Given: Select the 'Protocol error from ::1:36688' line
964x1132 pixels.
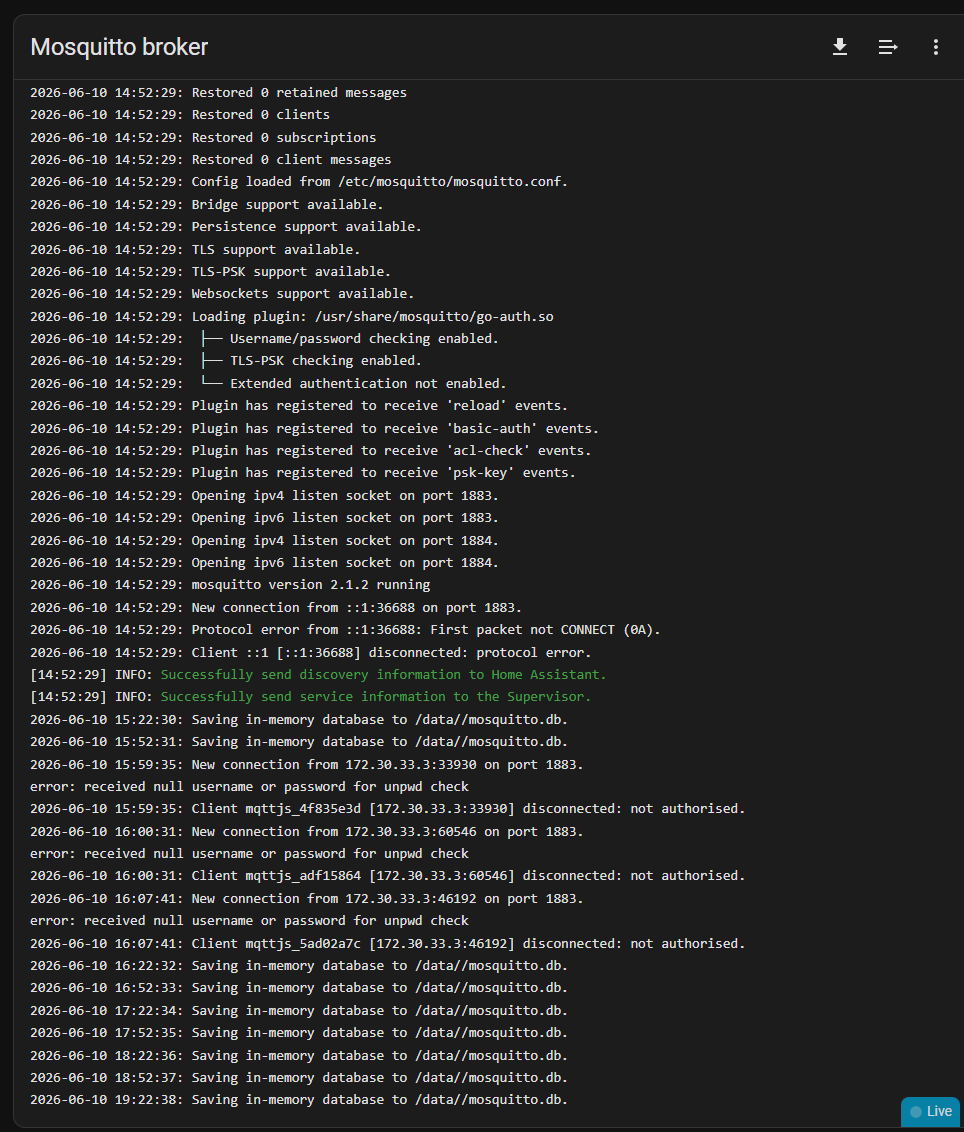Looking at the screenshot, I should point(345,630).
